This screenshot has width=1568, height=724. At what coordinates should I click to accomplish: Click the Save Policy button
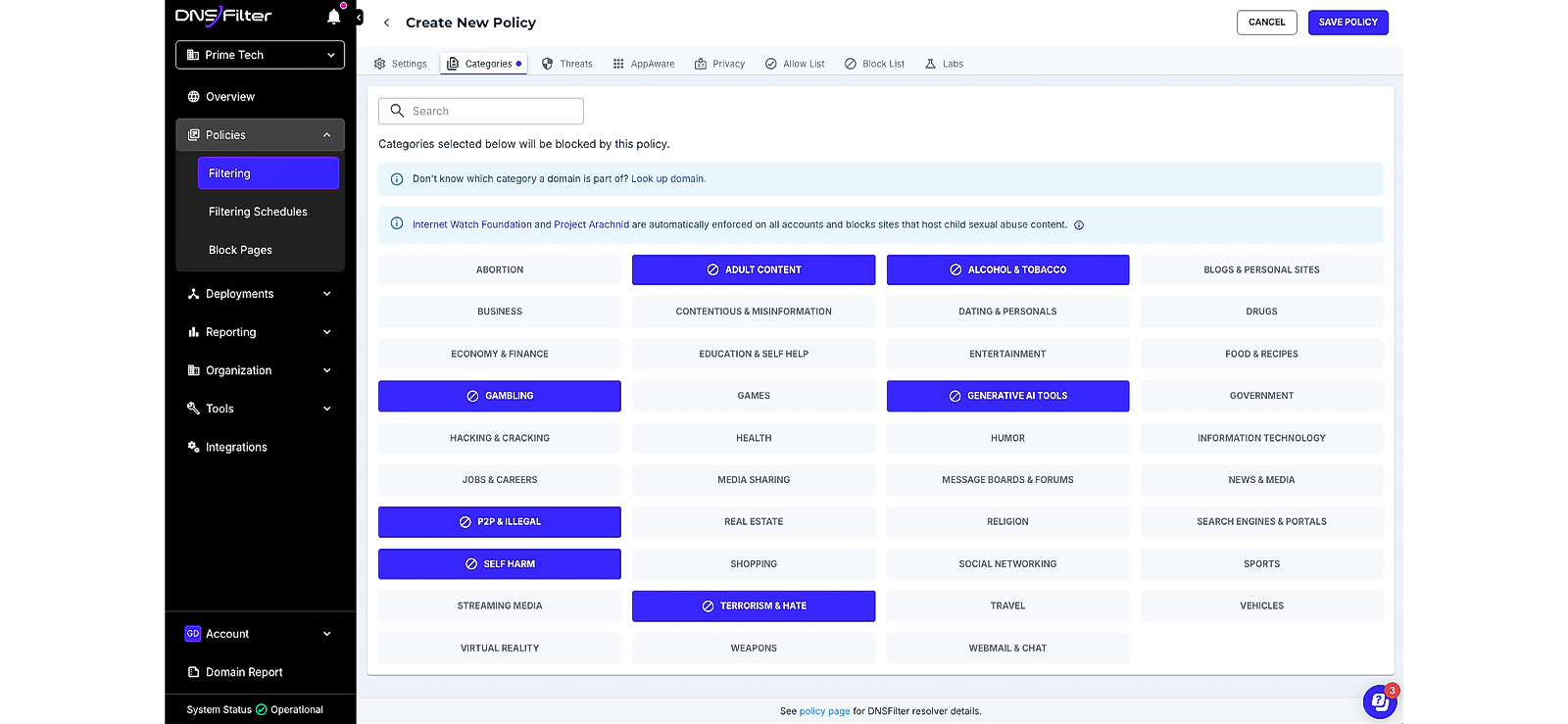[1347, 23]
